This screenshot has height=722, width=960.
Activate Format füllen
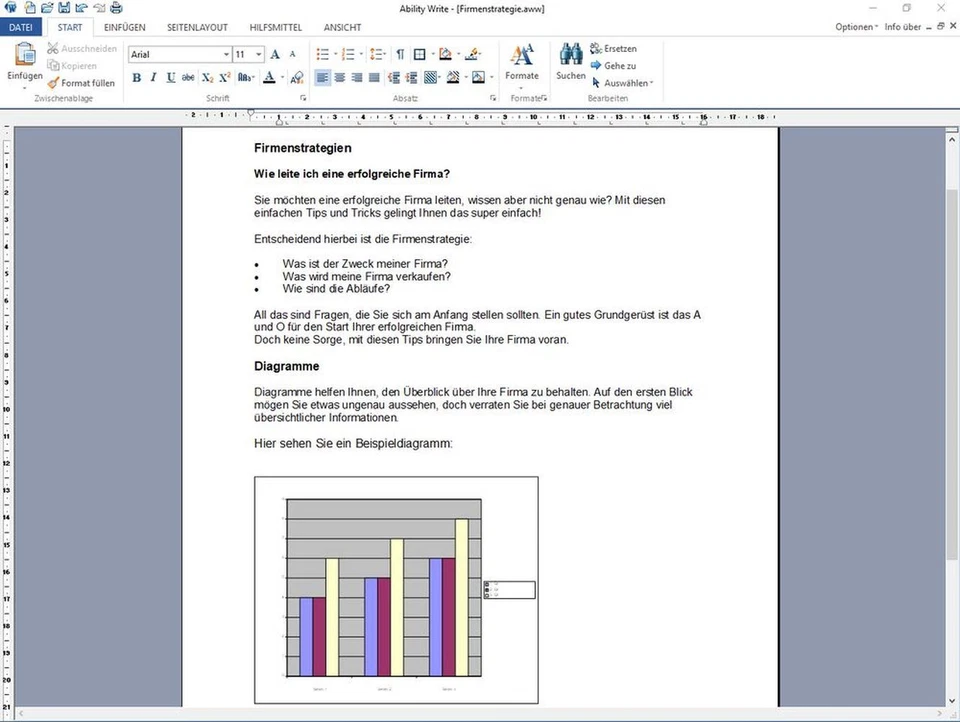click(x=82, y=83)
